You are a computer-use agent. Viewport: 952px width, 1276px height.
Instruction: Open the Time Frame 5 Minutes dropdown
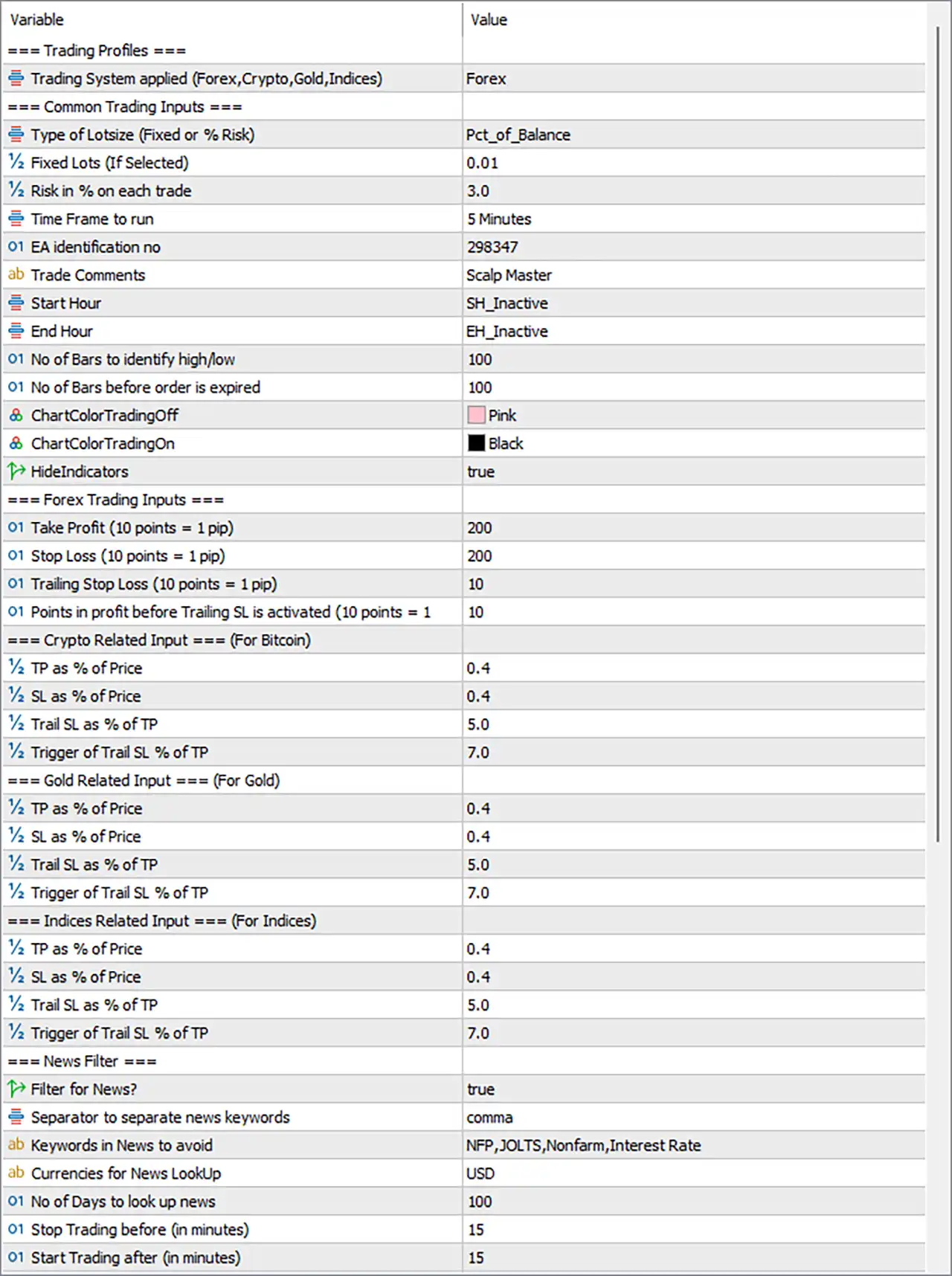pos(693,219)
